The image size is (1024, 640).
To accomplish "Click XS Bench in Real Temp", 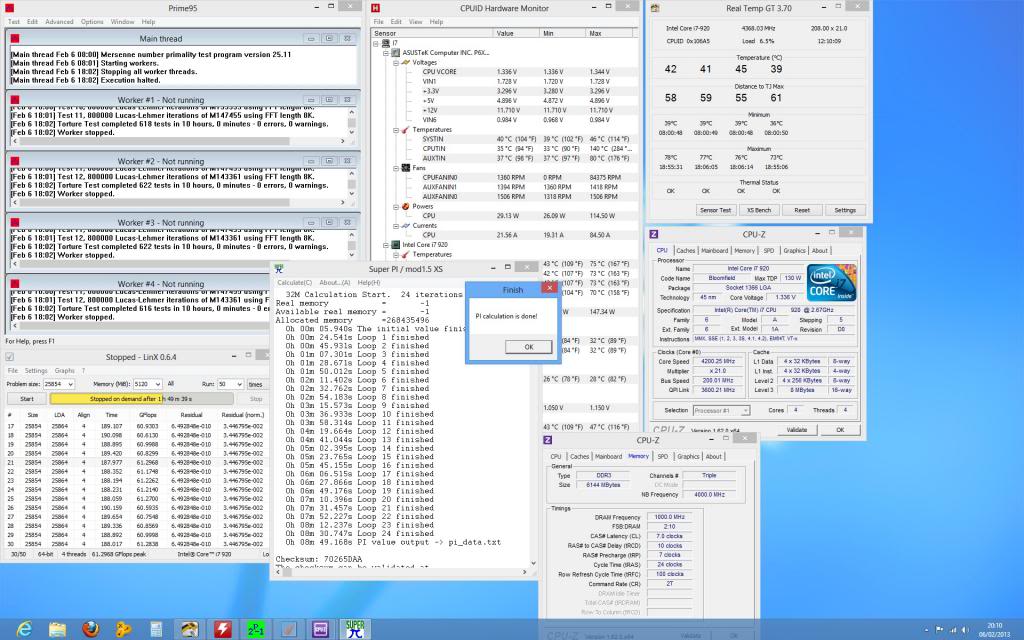I will [x=758, y=210].
